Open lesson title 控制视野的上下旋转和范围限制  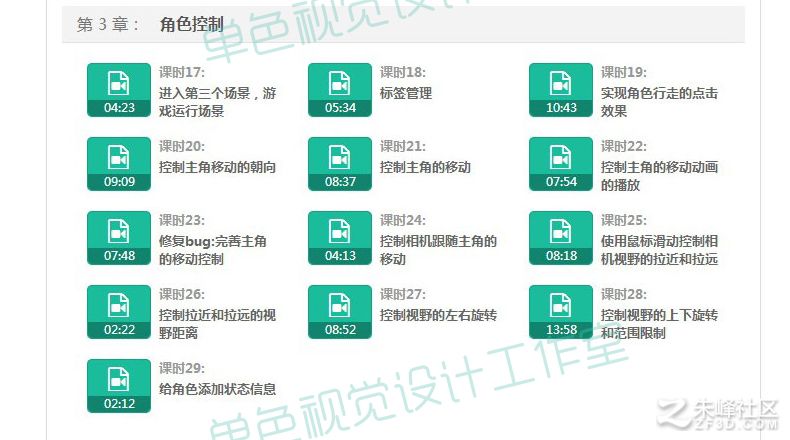(x=659, y=324)
